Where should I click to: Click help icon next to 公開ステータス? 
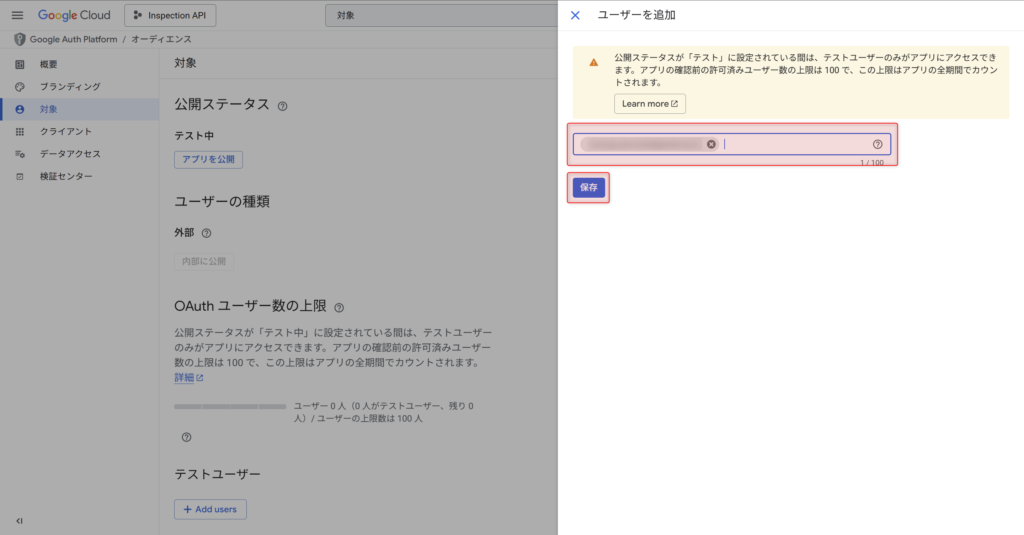pos(283,106)
